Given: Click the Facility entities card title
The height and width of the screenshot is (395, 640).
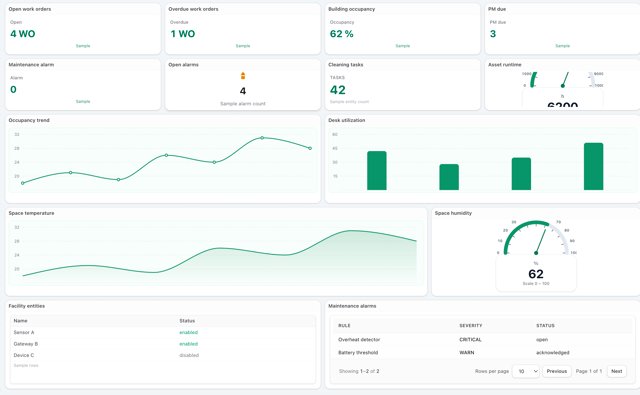Looking at the screenshot, I should click(x=27, y=306).
